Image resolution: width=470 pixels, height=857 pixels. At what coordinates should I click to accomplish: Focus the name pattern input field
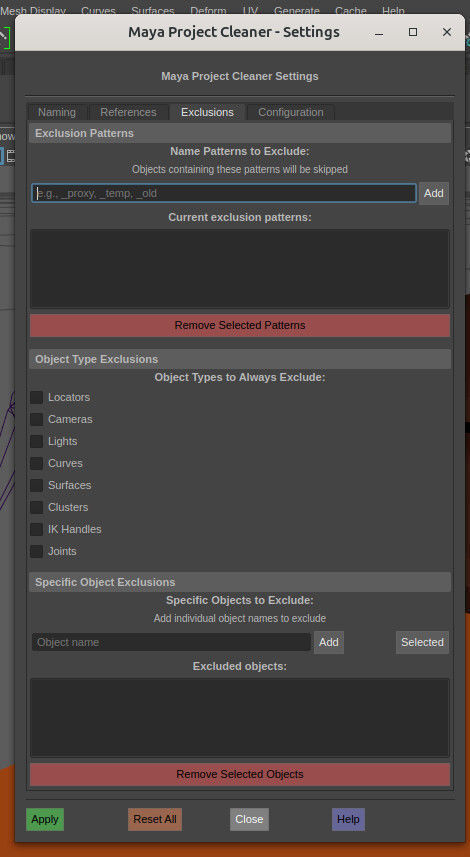click(224, 193)
